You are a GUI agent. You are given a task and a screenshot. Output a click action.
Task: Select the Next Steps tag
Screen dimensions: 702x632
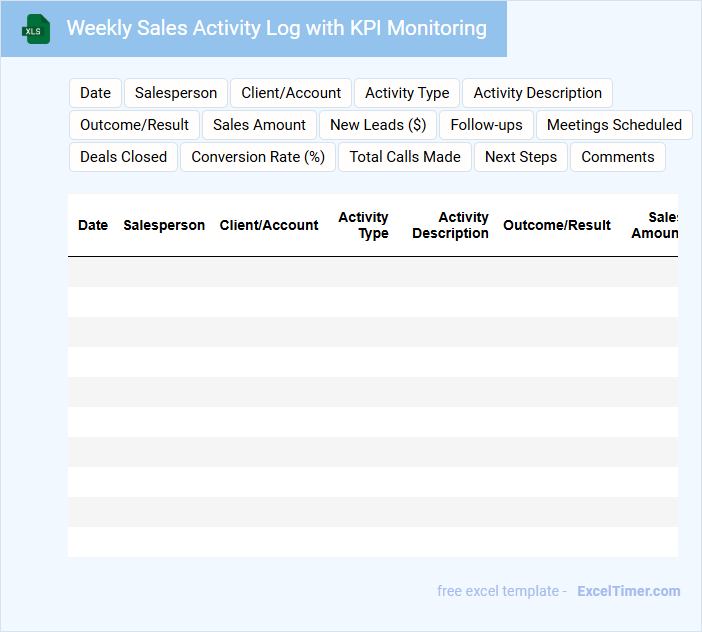click(520, 157)
